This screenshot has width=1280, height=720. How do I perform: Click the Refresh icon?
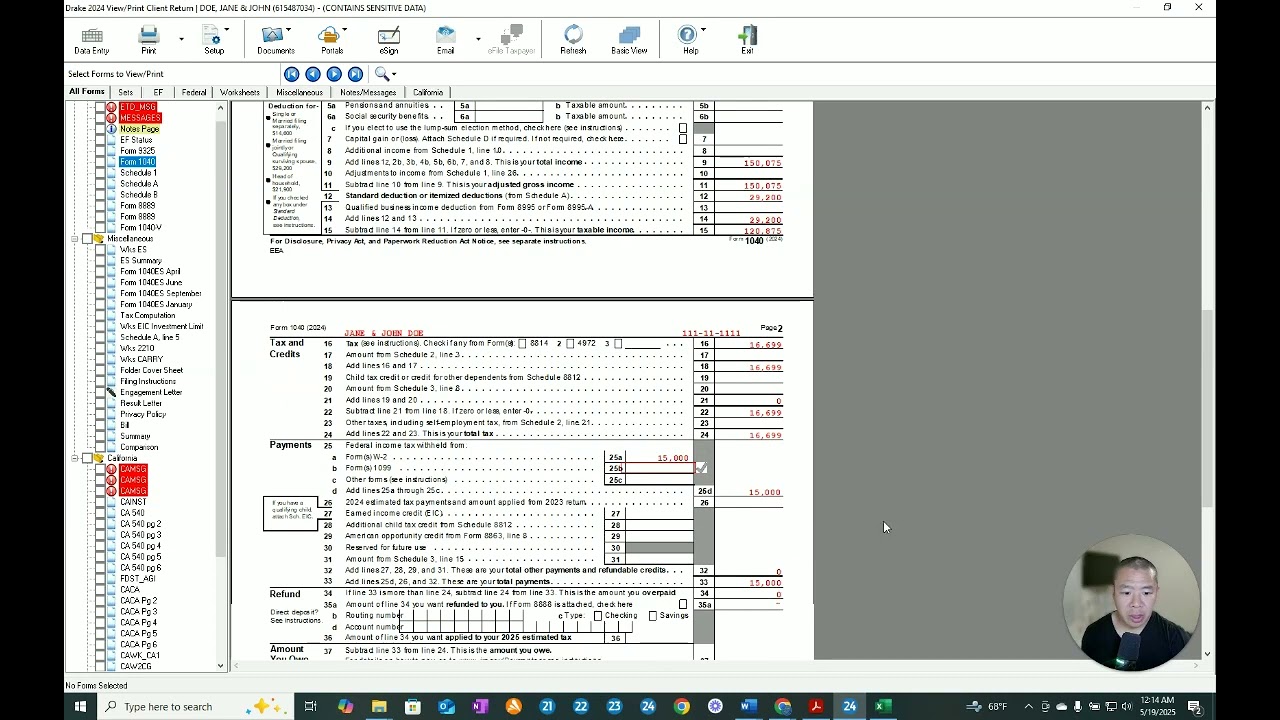click(573, 36)
